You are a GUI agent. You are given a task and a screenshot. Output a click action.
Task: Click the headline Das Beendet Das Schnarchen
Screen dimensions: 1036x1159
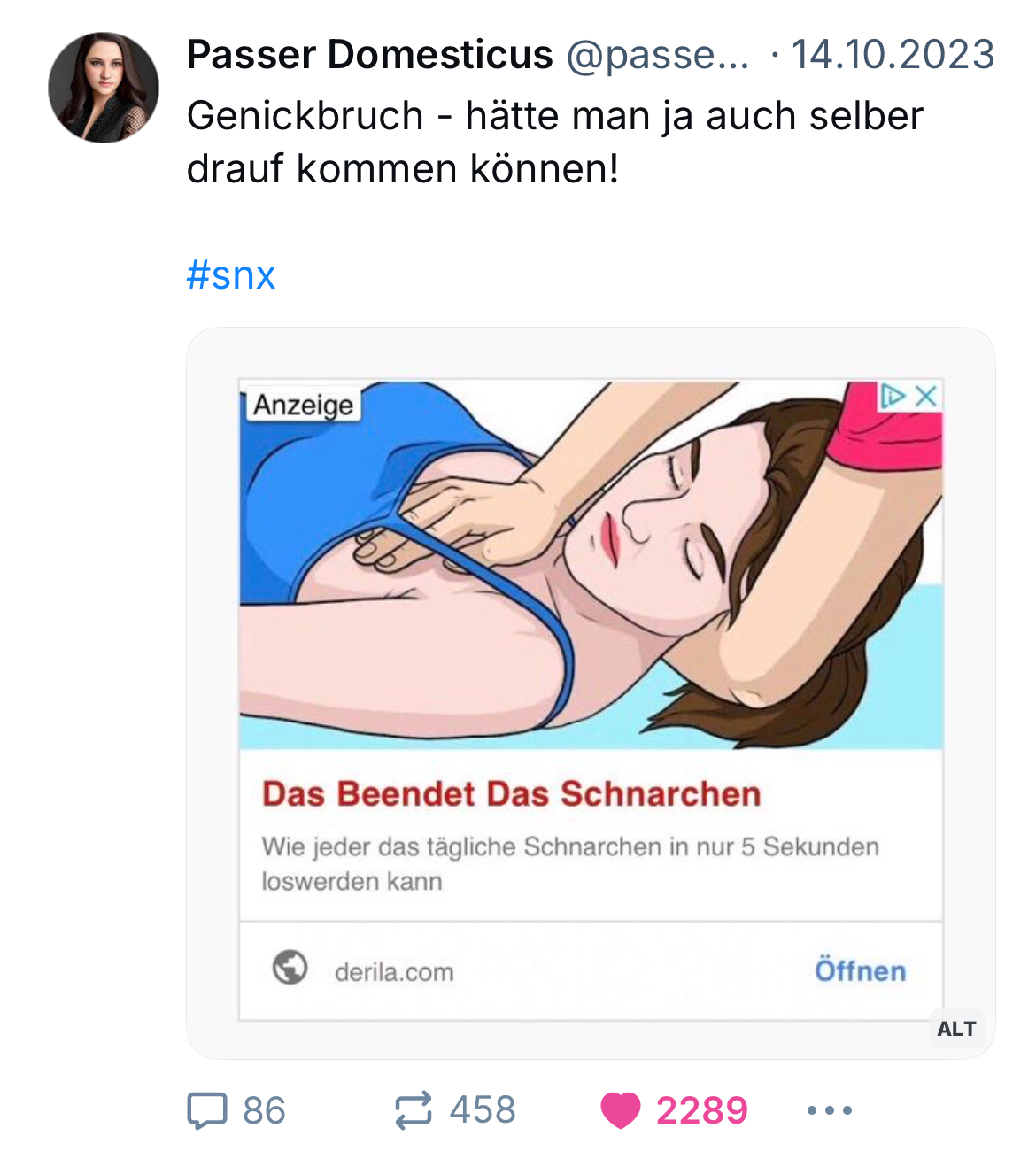coord(511,794)
